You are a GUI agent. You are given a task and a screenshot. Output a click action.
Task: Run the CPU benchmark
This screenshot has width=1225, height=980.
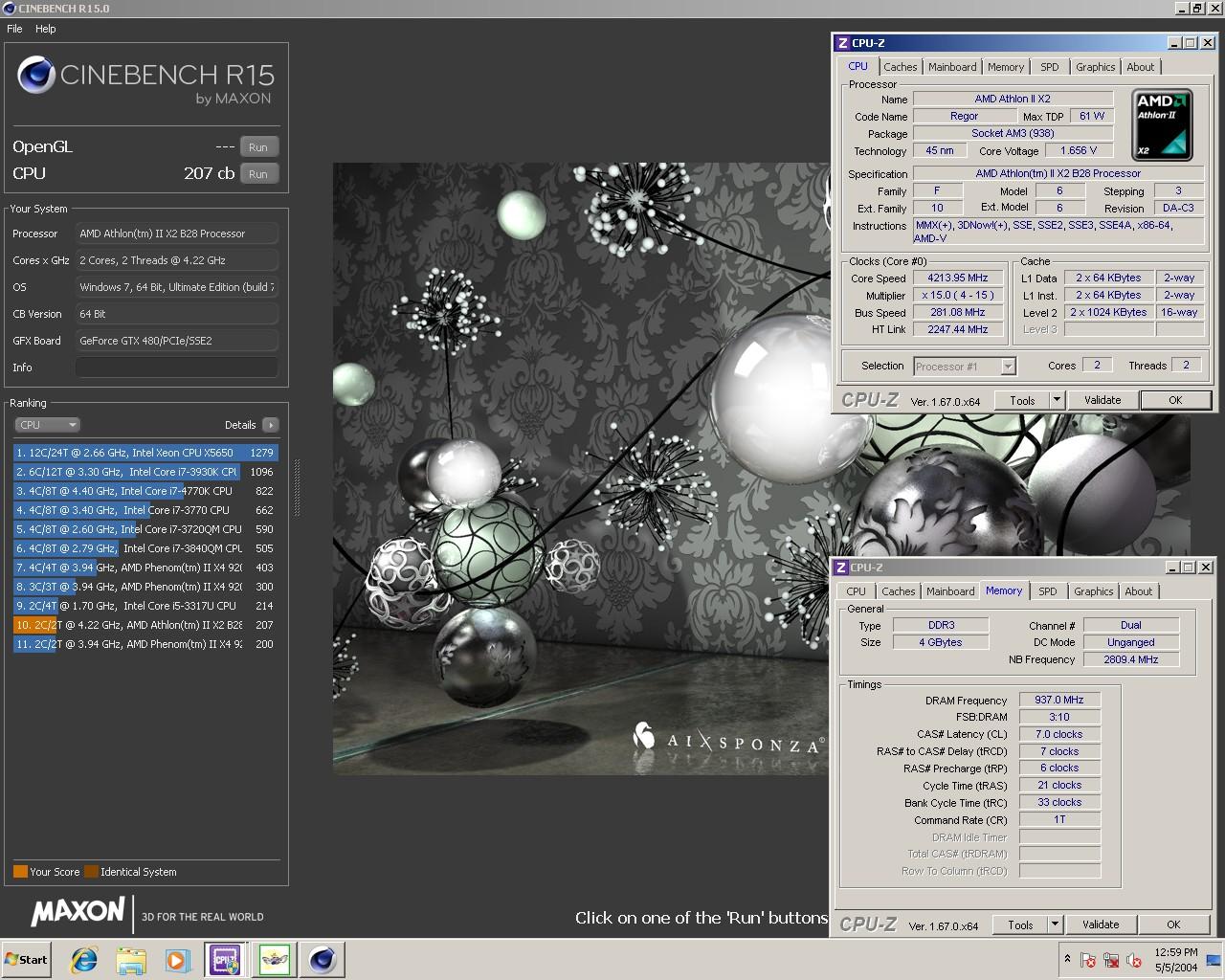click(258, 174)
